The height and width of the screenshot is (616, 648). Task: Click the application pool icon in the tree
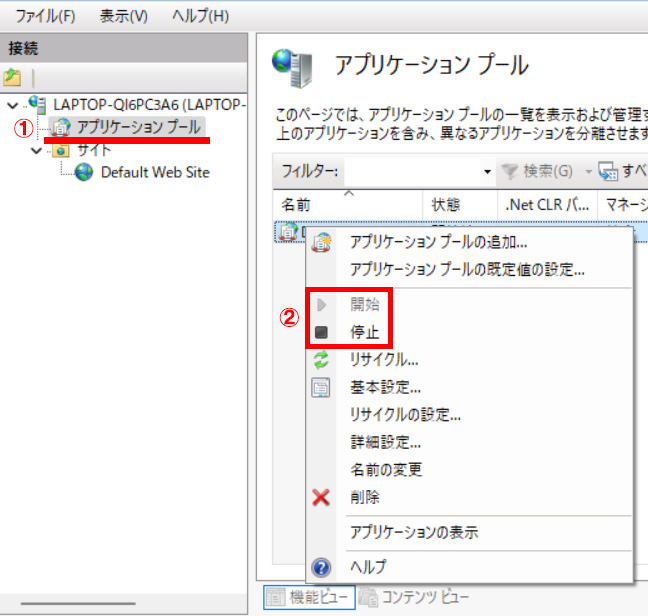[x=62, y=127]
